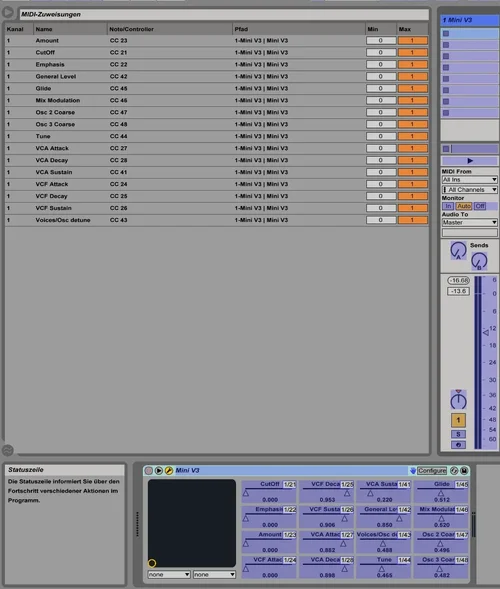500x589 pixels.
Task: Arm the Mini V3 track for recording
Action: [x=458, y=445]
